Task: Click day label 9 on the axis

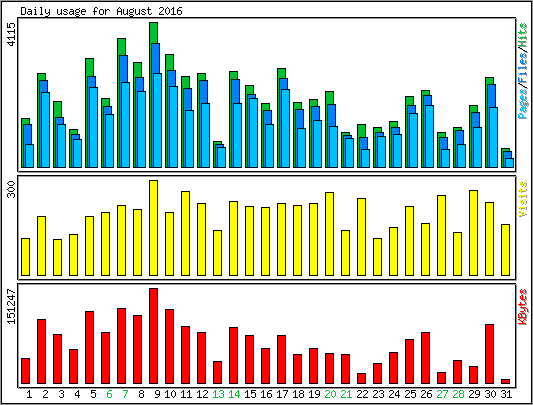Action: tap(157, 394)
